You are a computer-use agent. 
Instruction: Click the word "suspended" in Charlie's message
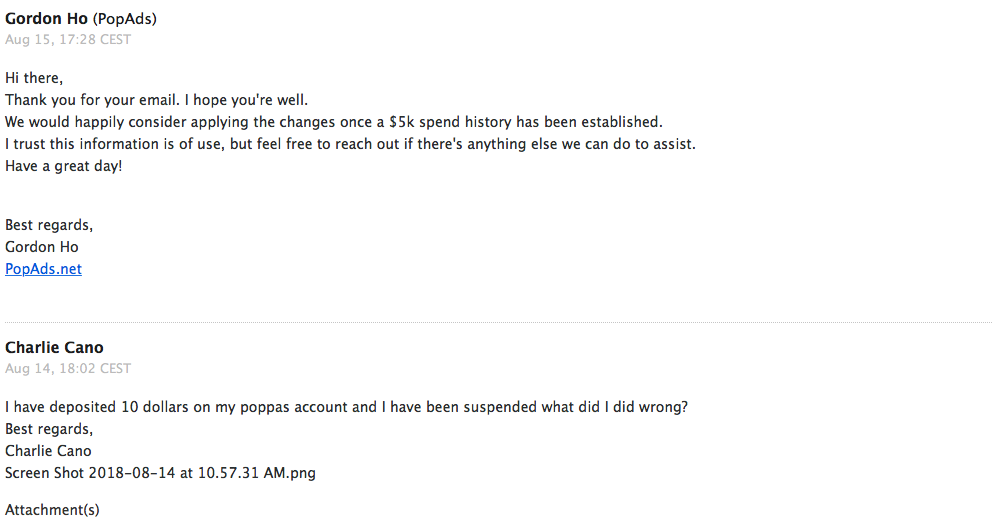[518, 407]
